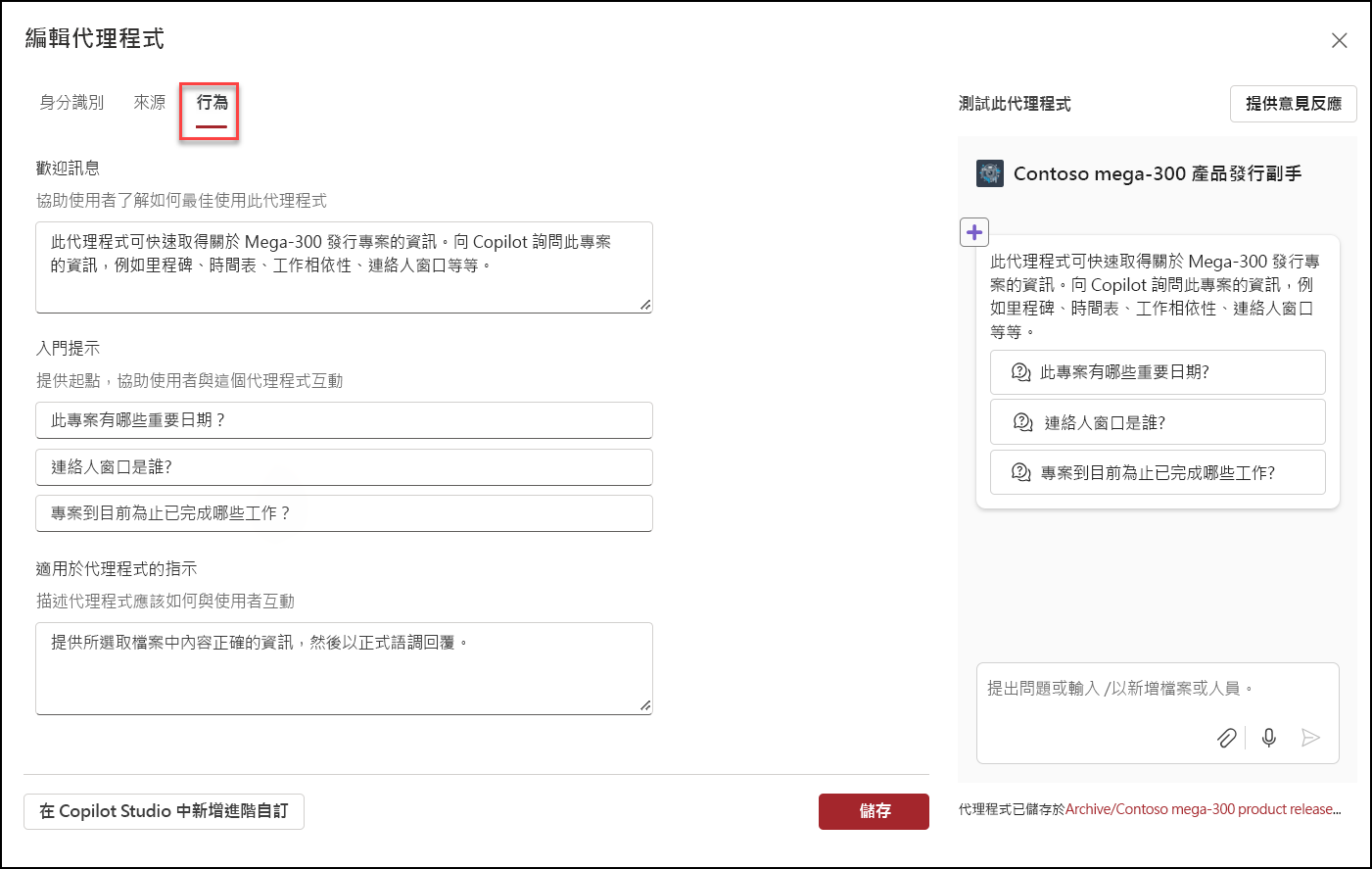Click the 入門提示 section label
Image resolution: width=1372 pixels, height=869 pixels.
tap(68, 349)
